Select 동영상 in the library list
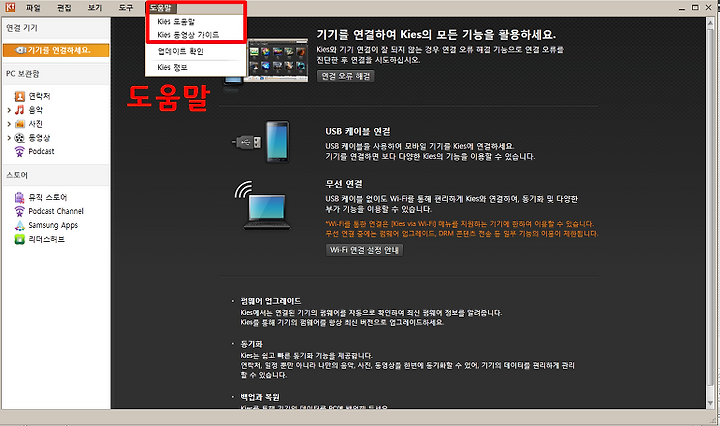The image size is (720, 426). [39, 138]
